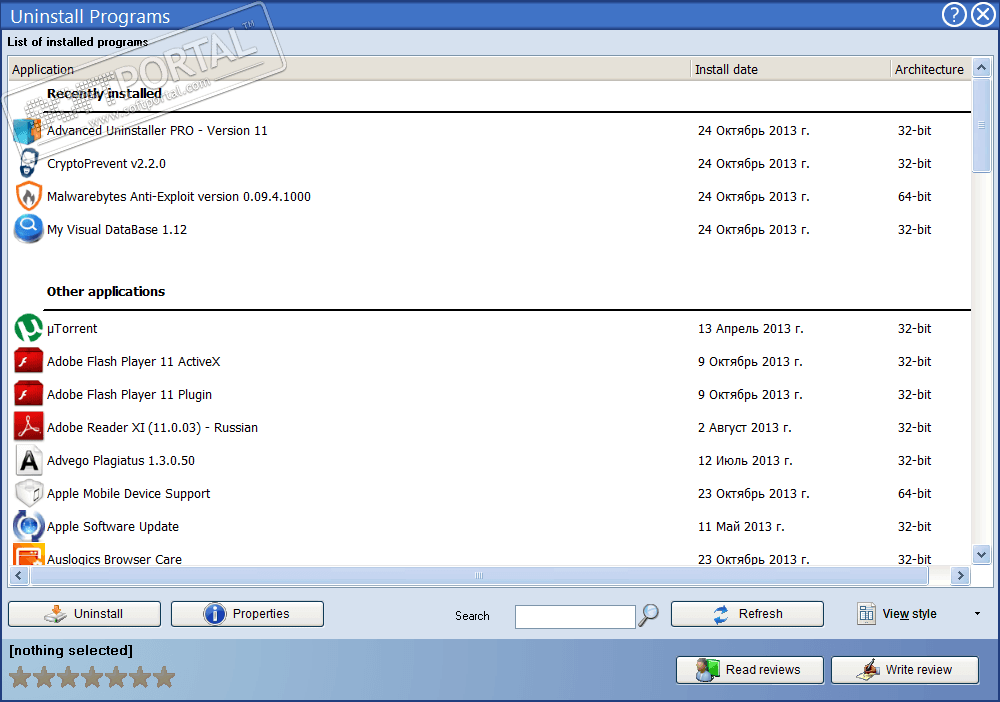Select the Auslogics Browser Care entry
The image size is (1000, 702).
point(490,556)
